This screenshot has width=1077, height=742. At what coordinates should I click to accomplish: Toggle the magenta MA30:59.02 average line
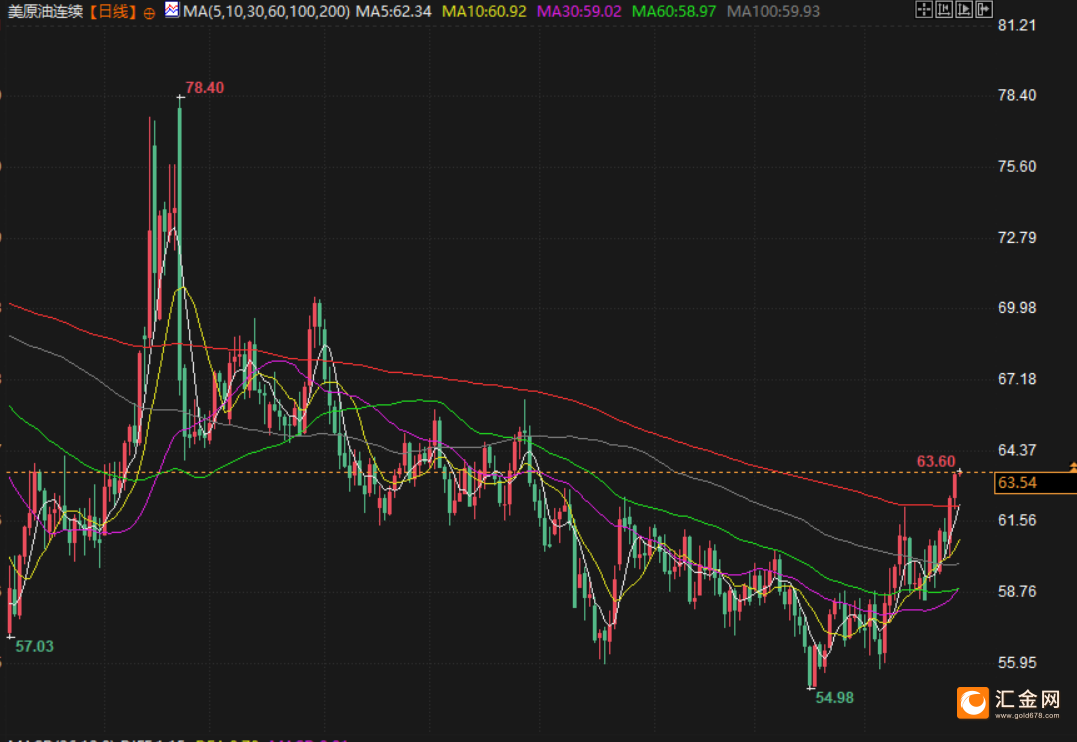(x=579, y=11)
